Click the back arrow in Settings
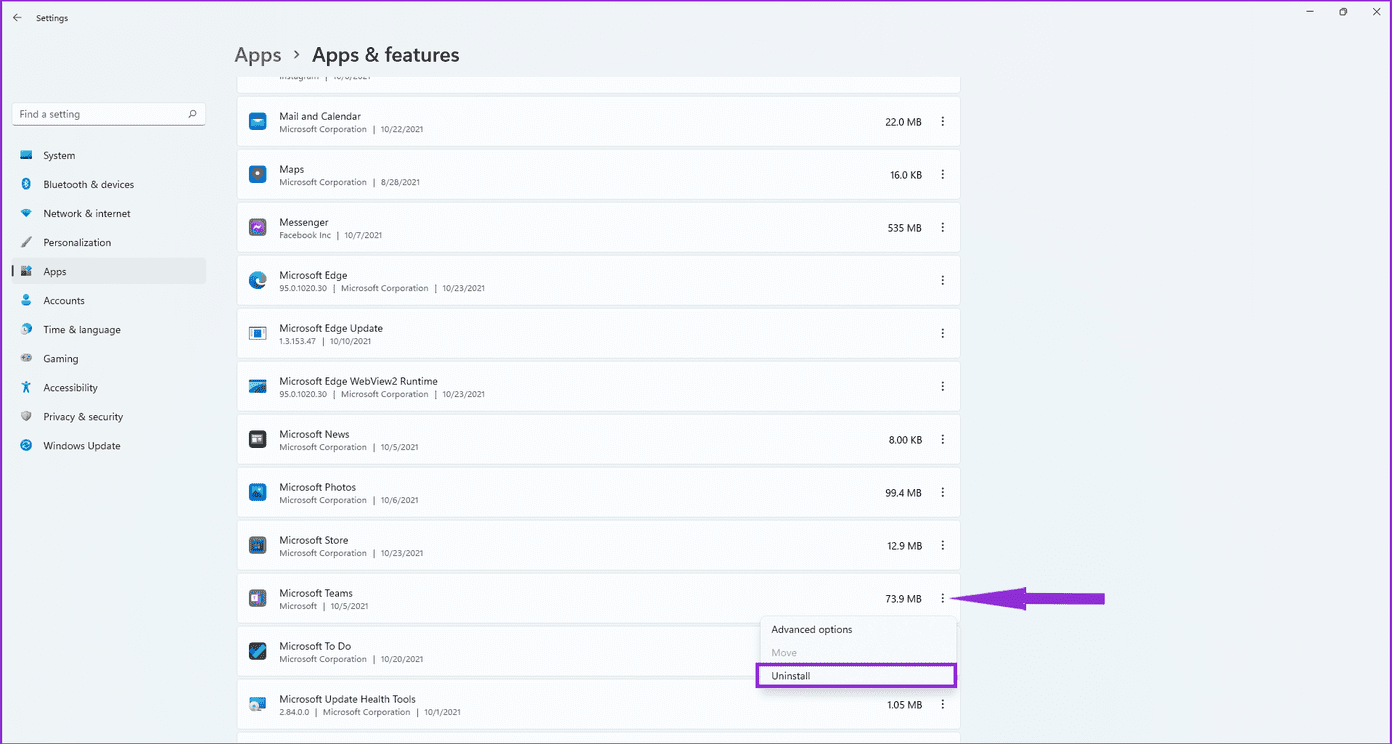Viewport: 1392px width, 744px height. click(17, 18)
